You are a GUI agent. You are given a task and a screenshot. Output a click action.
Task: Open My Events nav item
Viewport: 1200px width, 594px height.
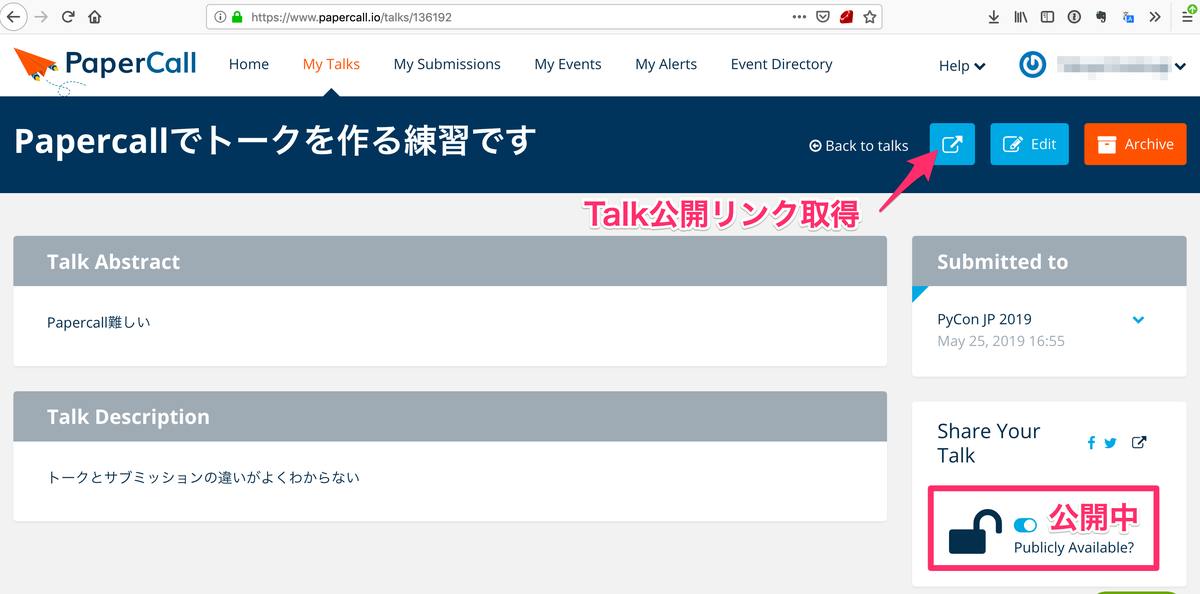pyautogui.click(x=568, y=64)
